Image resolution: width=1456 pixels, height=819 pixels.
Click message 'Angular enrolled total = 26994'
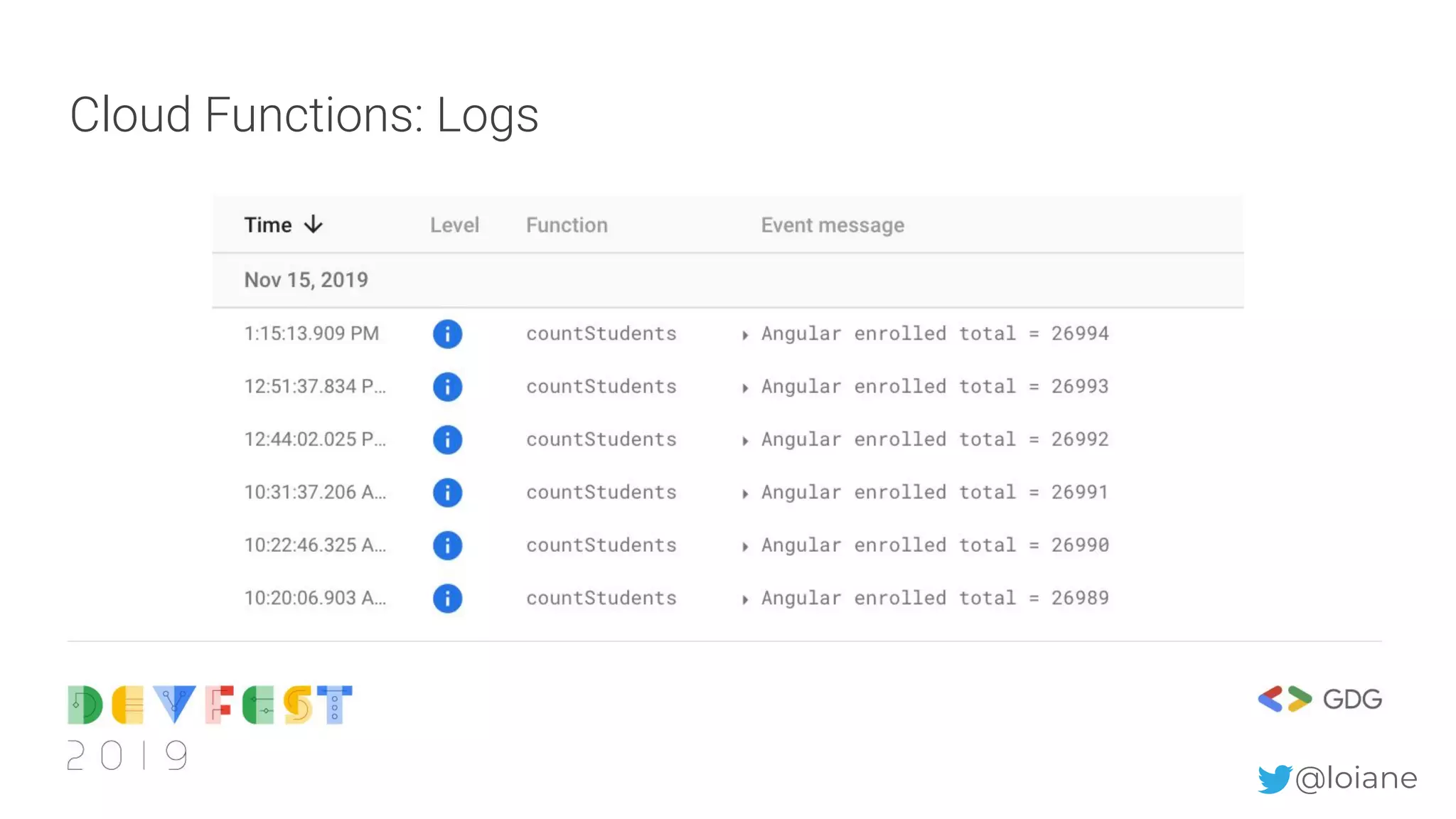point(935,334)
